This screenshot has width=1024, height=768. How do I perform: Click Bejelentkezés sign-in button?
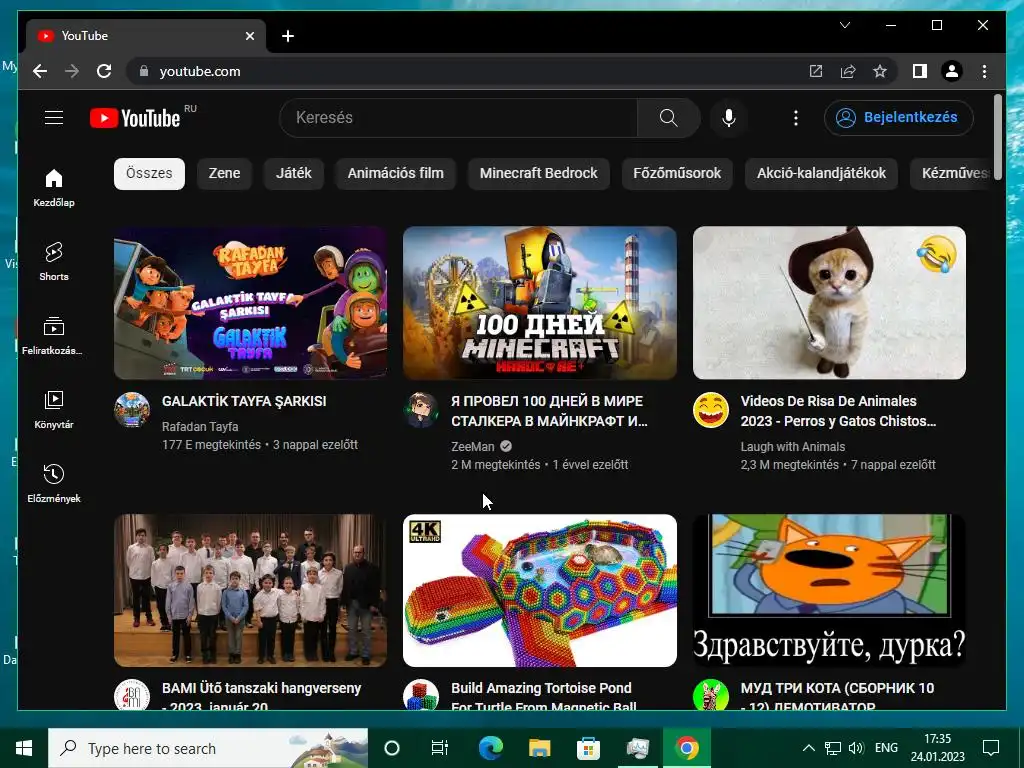(x=899, y=118)
